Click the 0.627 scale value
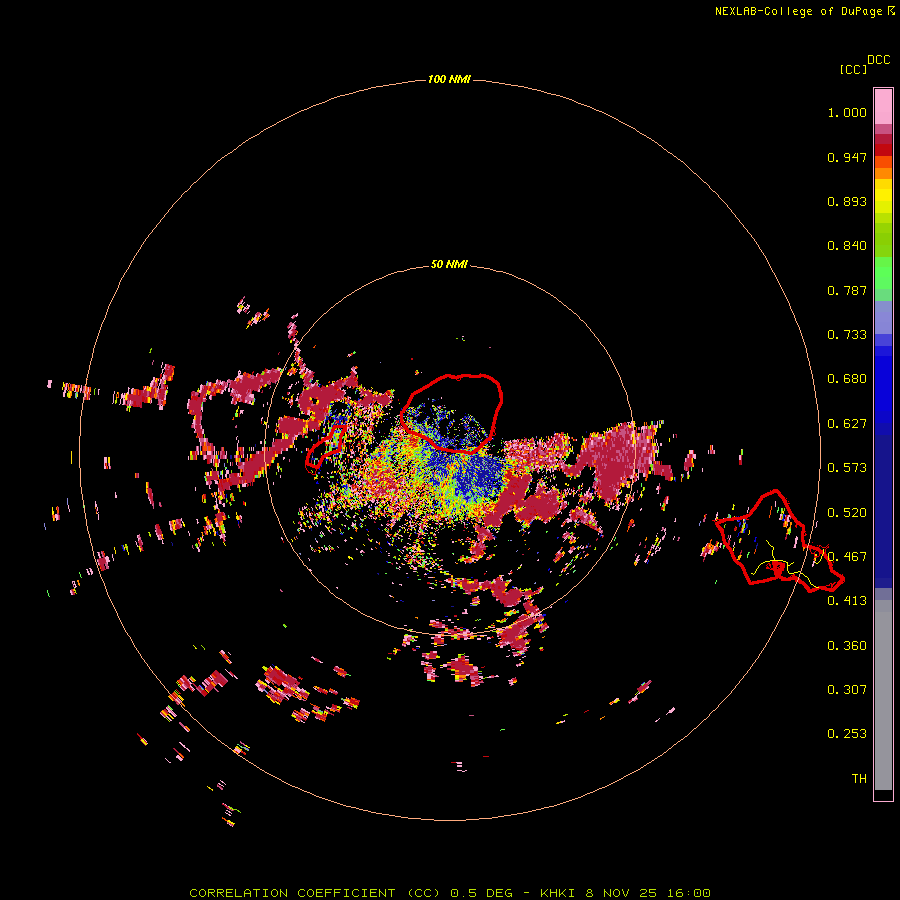 coord(847,424)
